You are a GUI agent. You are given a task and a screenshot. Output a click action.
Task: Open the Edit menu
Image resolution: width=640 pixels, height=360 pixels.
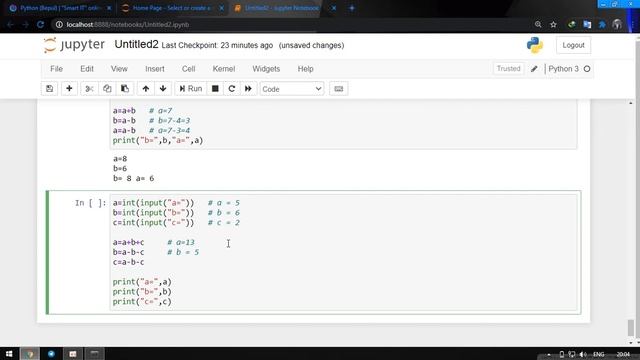coord(87,69)
